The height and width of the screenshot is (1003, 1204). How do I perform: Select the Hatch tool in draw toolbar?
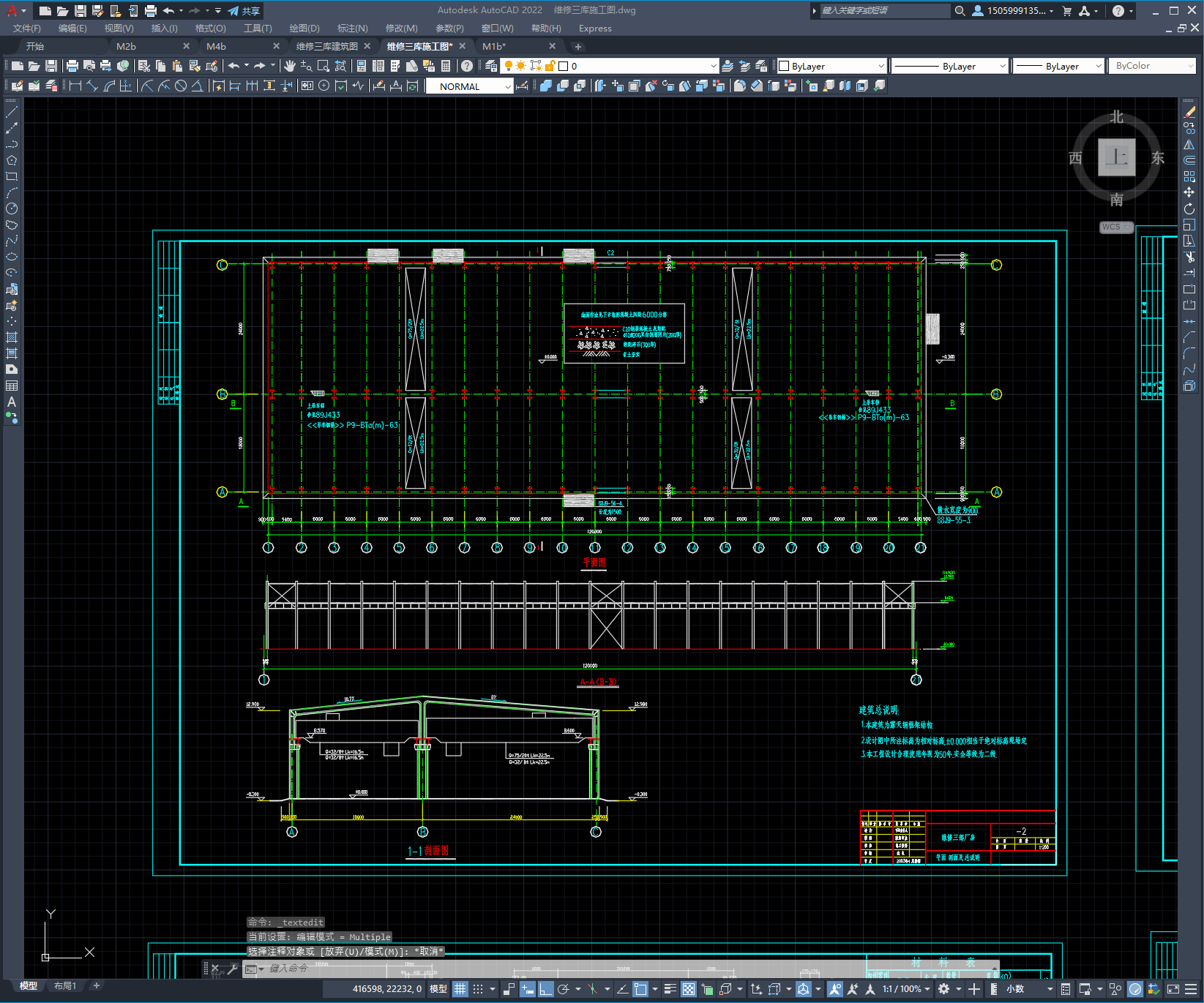click(12, 337)
